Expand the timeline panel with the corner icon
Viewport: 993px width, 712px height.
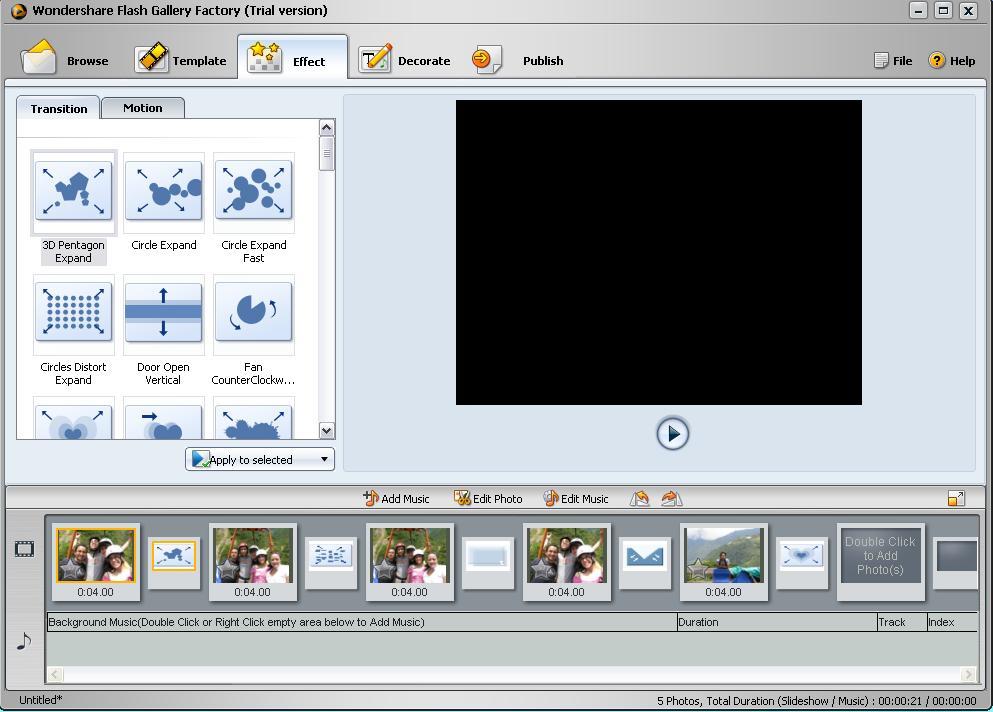956,498
